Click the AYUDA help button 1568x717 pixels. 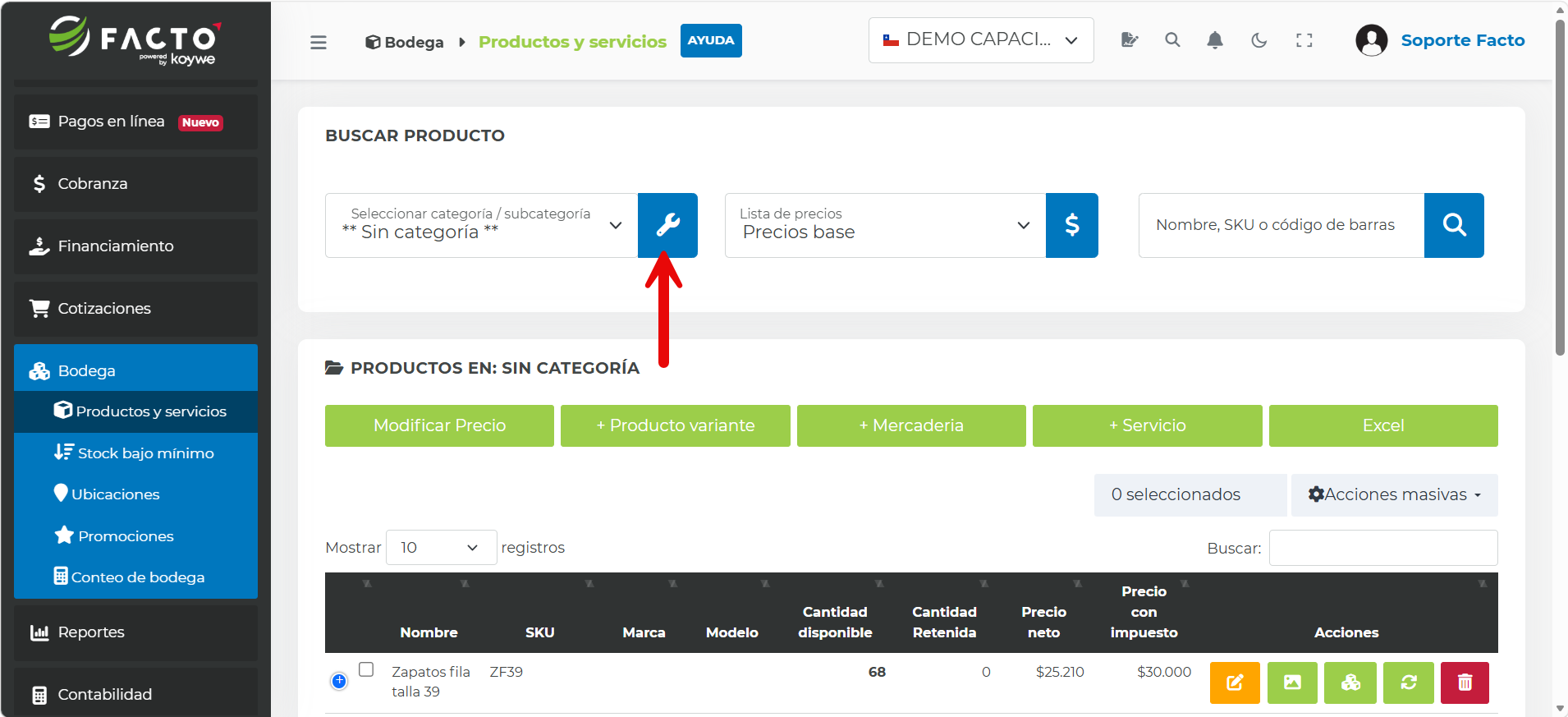(711, 40)
